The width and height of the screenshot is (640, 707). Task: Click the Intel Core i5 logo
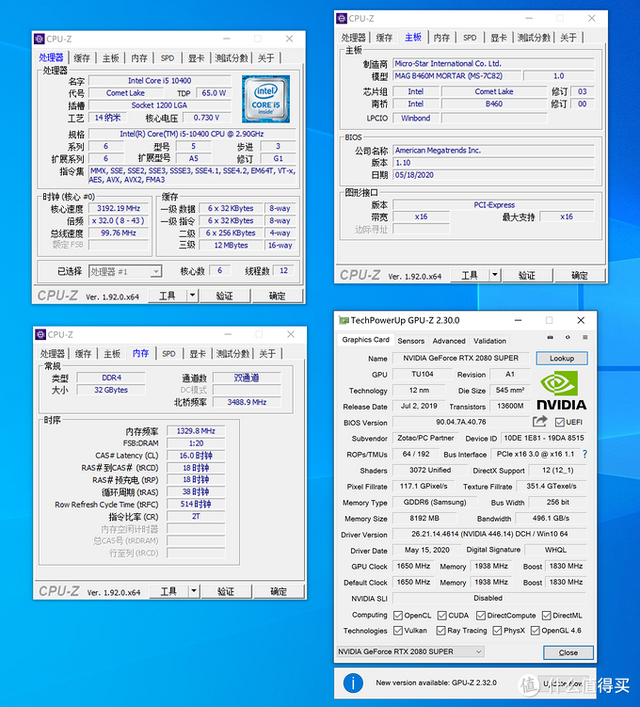click(266, 99)
